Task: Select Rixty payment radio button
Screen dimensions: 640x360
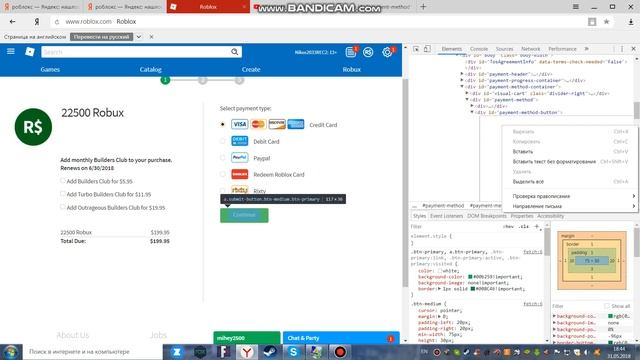Action: click(222, 190)
